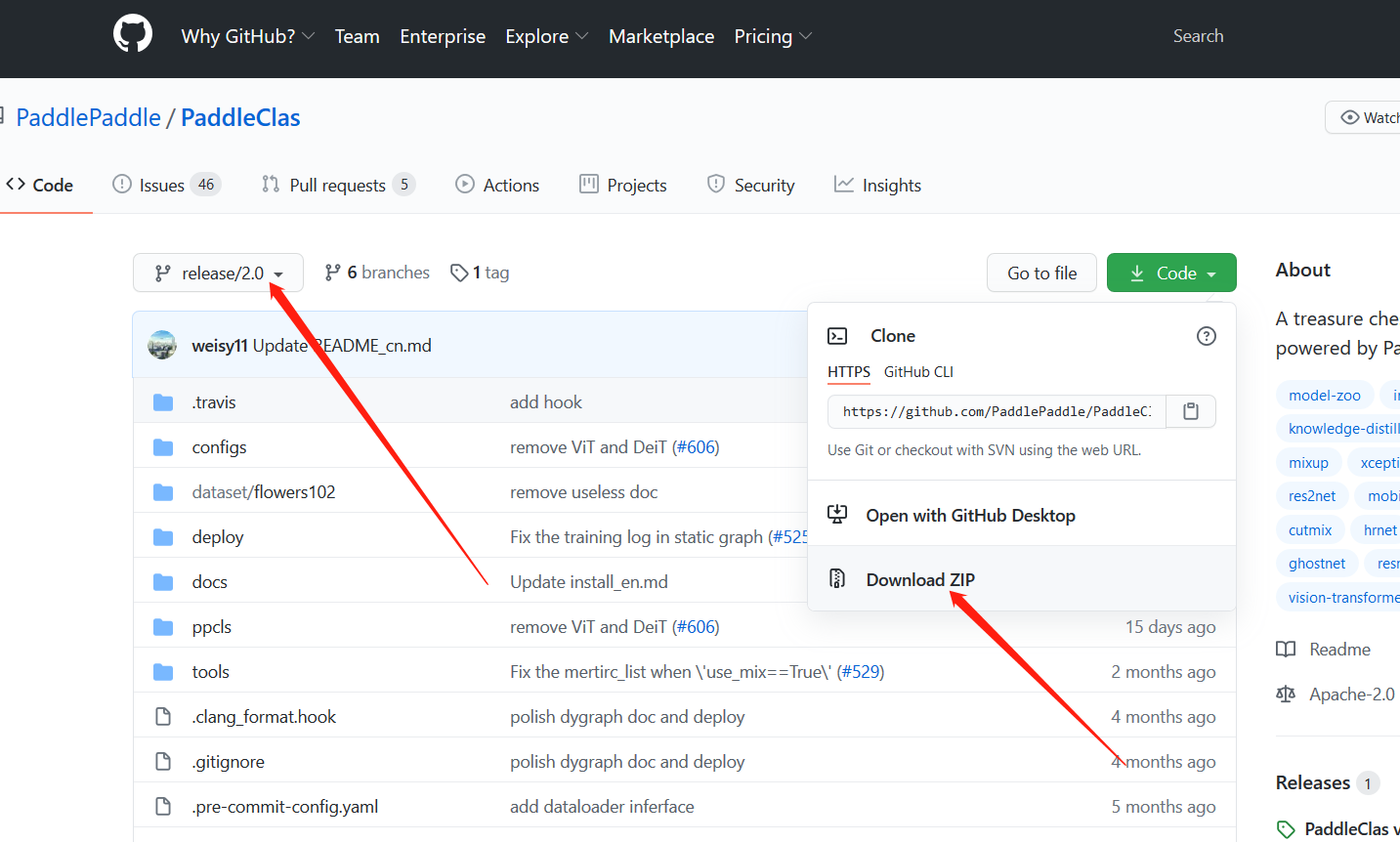This screenshot has width=1400, height=842.
Task: Open the PaddlePaddle organization link
Action: click(88, 118)
